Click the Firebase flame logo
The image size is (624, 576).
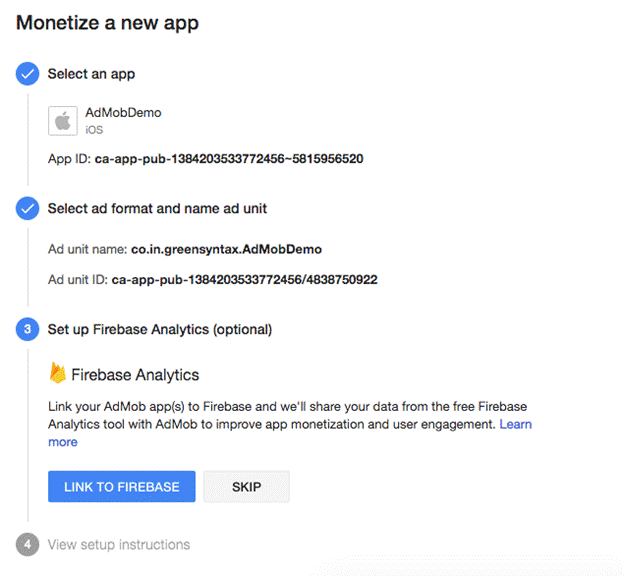[x=58, y=373]
